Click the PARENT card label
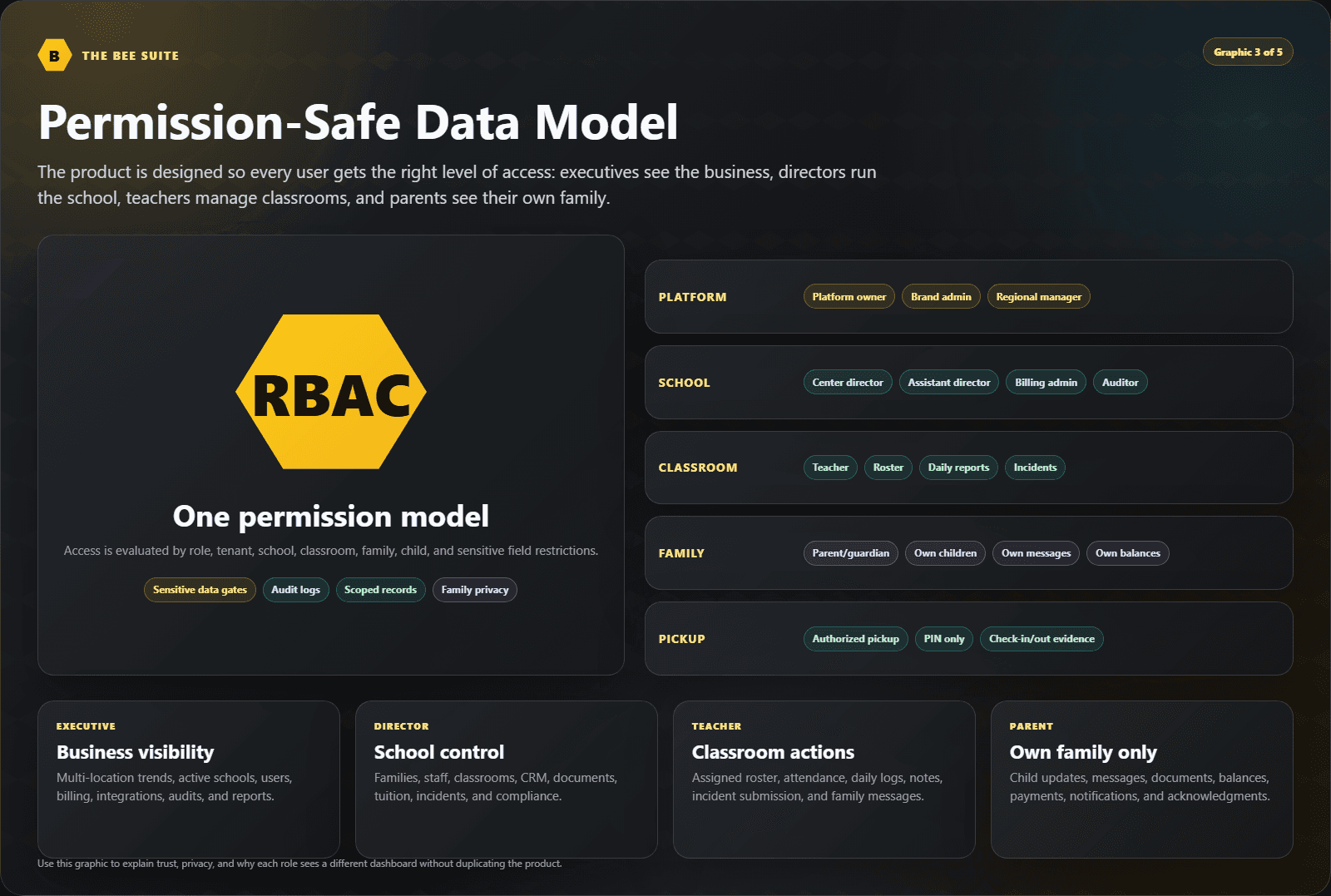This screenshot has height=896, width=1331. point(1032,726)
